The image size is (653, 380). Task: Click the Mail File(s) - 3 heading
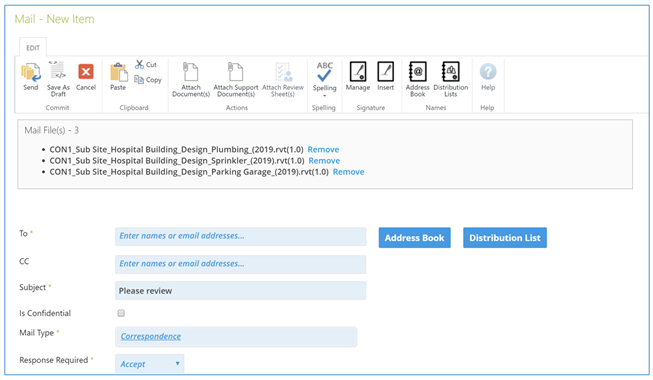click(x=52, y=130)
